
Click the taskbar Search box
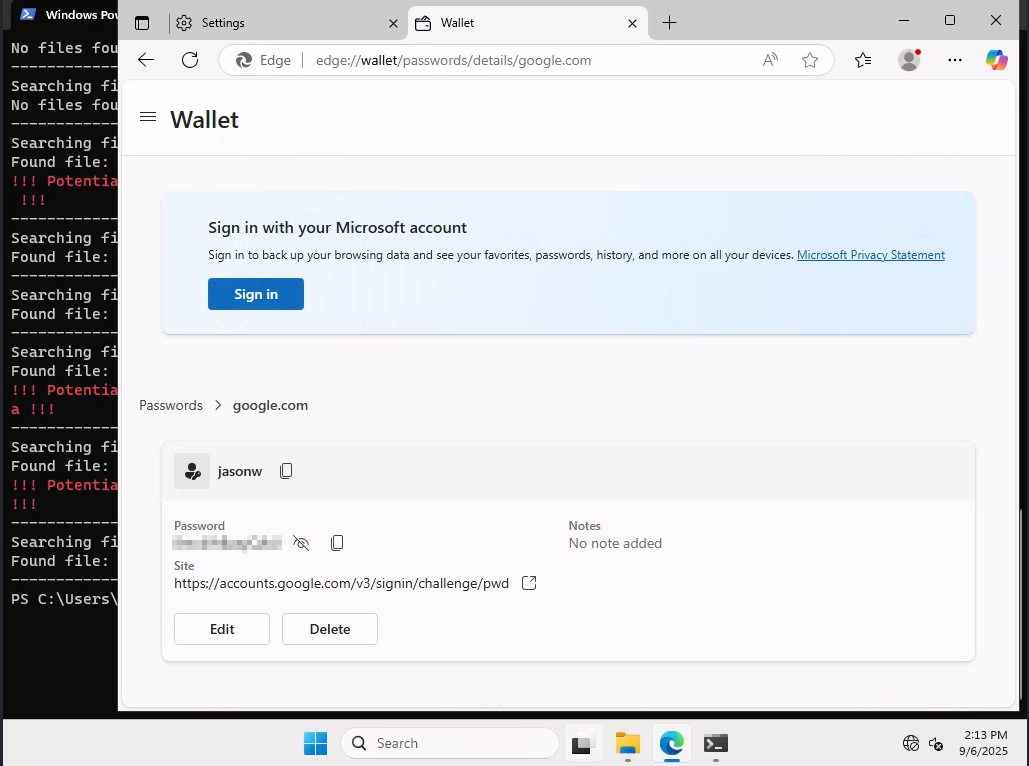coord(450,743)
